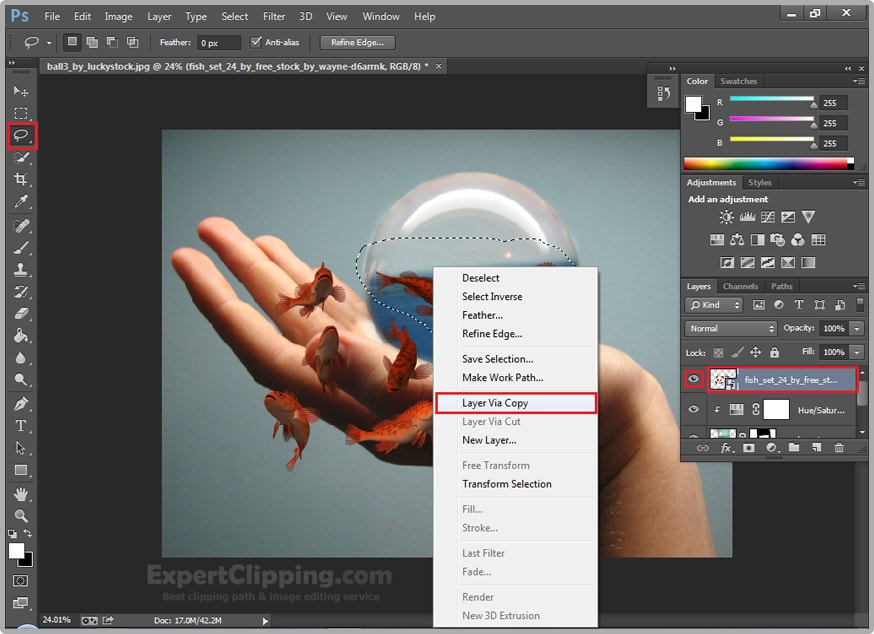Screen dimensions: 874x634
Task: Click the Refine Edge... button
Action: click(x=357, y=42)
